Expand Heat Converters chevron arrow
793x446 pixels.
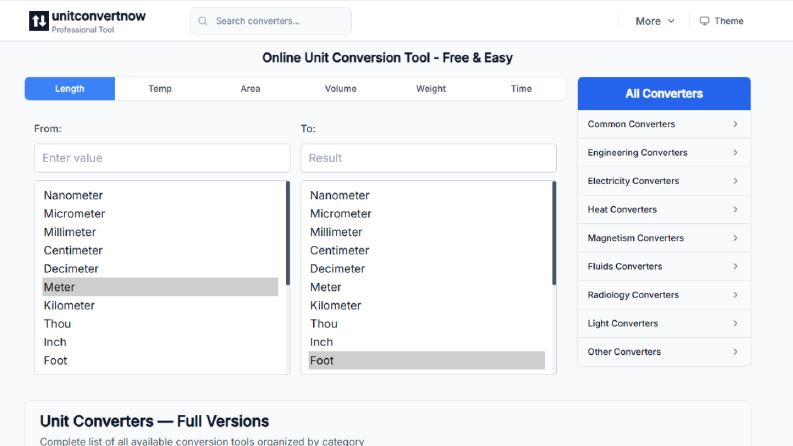(x=735, y=209)
